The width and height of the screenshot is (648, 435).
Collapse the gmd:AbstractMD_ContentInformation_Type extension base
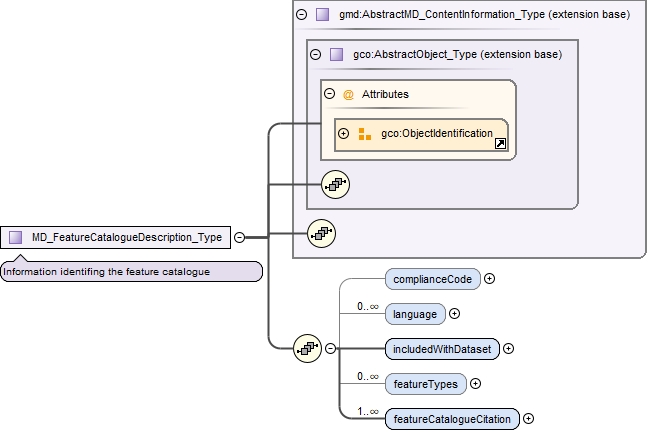(302, 15)
